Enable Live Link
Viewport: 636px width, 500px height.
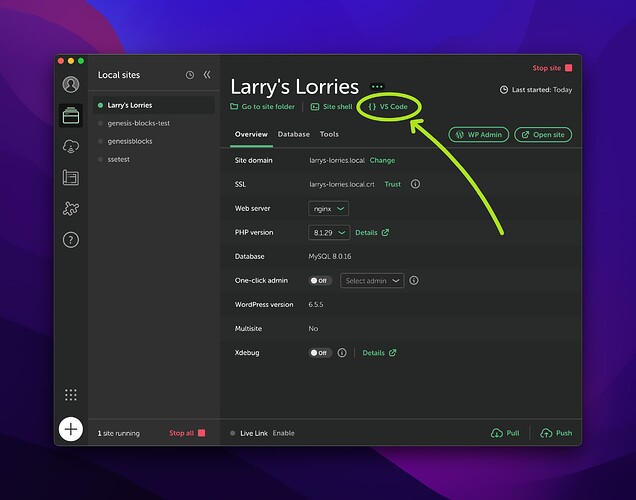point(284,433)
